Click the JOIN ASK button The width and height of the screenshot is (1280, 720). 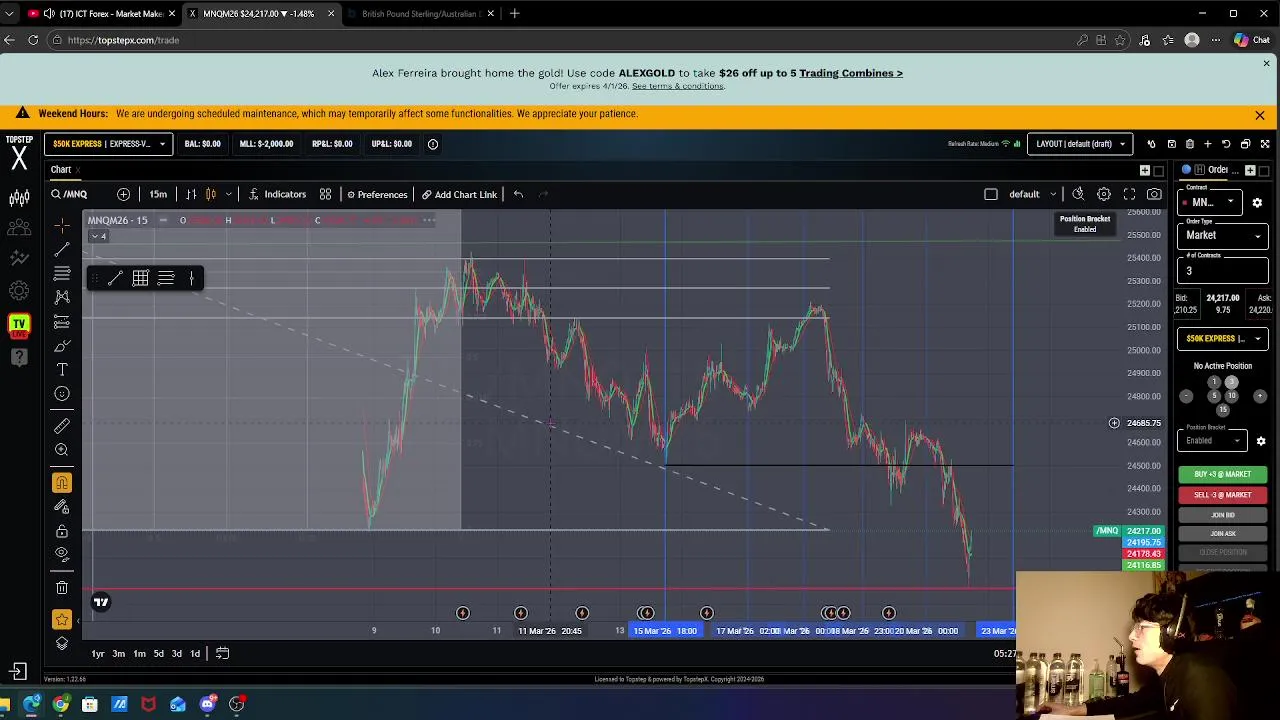click(1222, 534)
